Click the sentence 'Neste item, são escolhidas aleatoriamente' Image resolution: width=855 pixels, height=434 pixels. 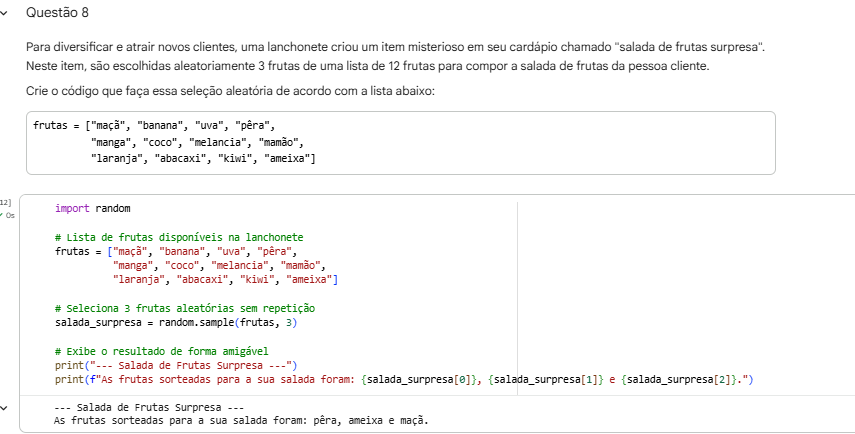coord(368,67)
